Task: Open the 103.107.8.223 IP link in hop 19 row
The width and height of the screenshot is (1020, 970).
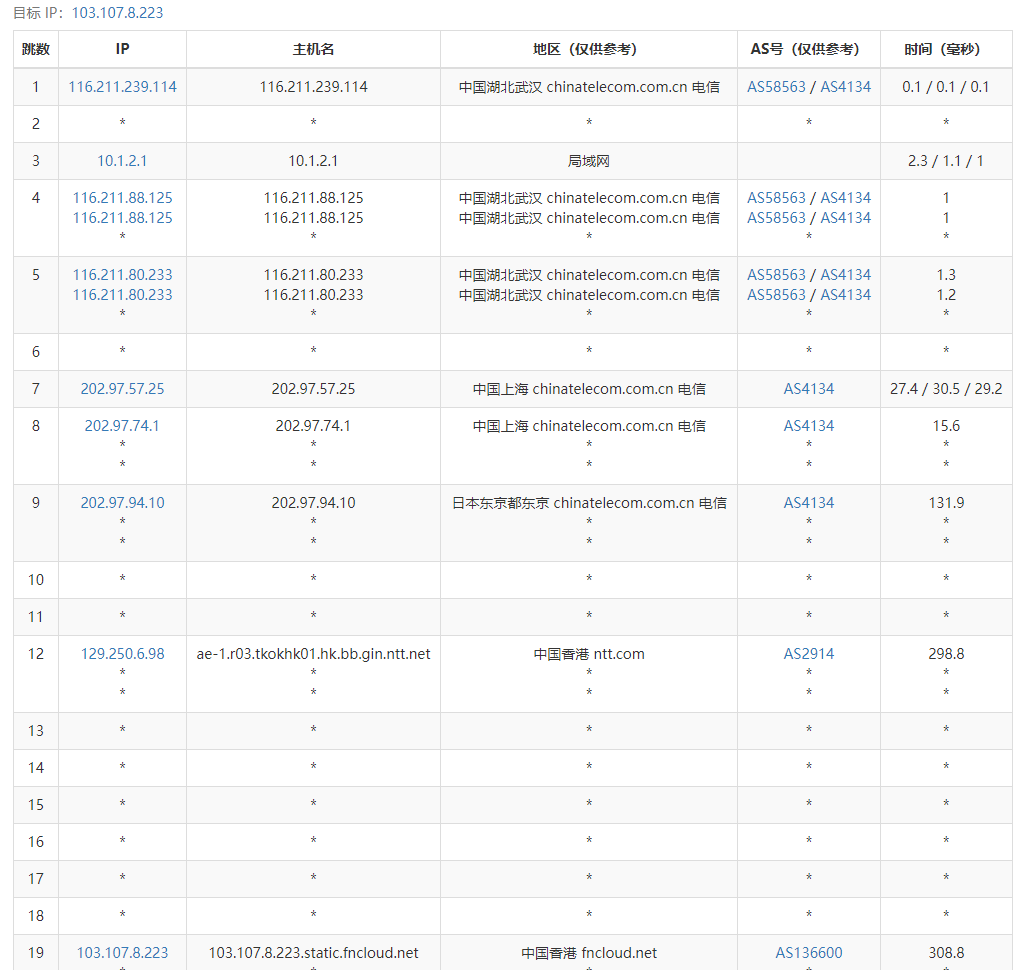Action: (x=122, y=952)
